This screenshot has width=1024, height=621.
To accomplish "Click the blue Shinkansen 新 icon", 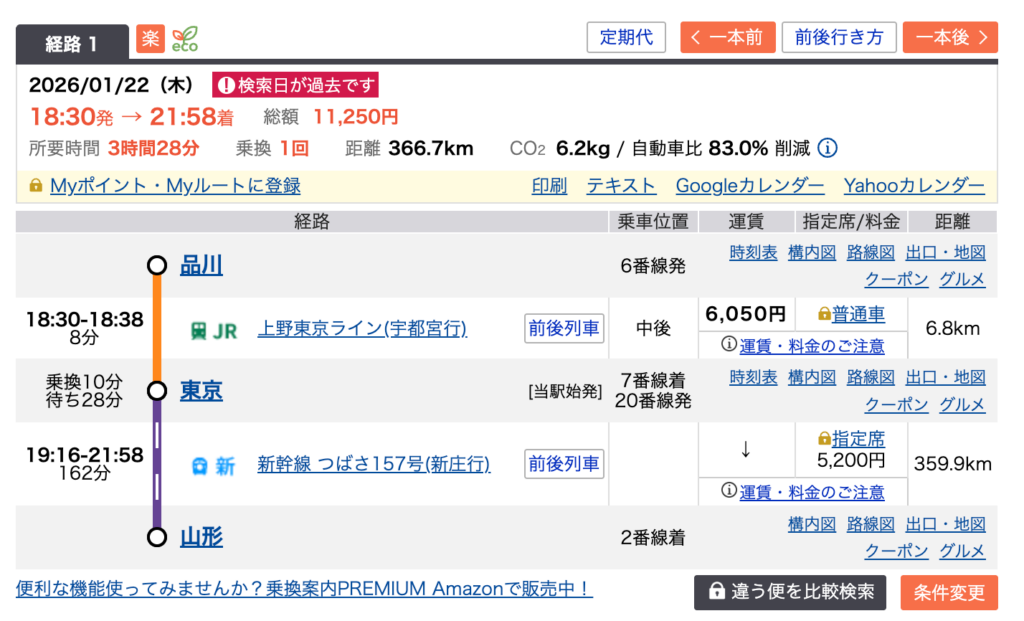I will (x=213, y=465).
